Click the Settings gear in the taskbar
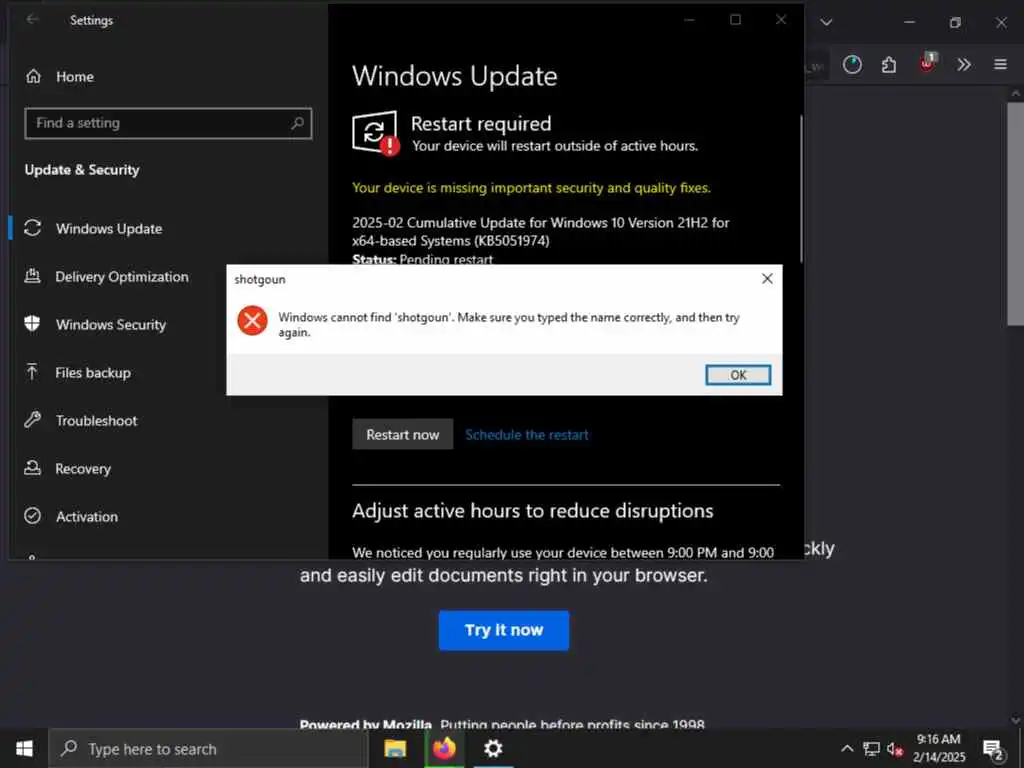Screen dimensions: 1024x768 [493, 748]
